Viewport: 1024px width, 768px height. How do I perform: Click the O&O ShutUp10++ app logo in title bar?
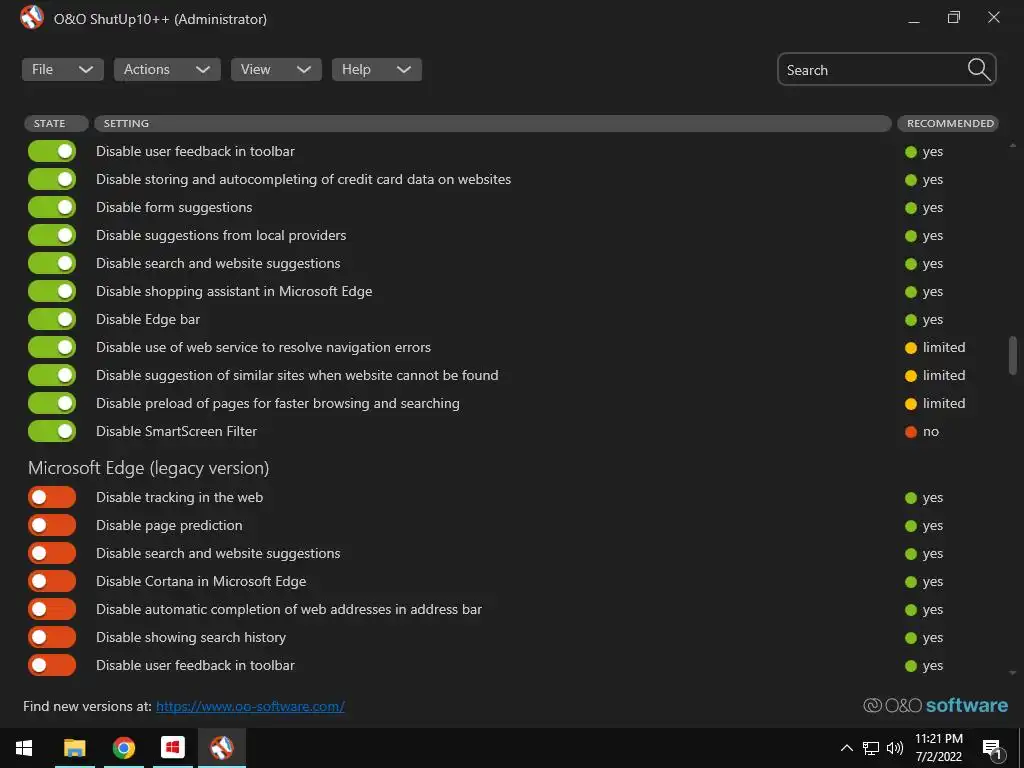point(31,18)
